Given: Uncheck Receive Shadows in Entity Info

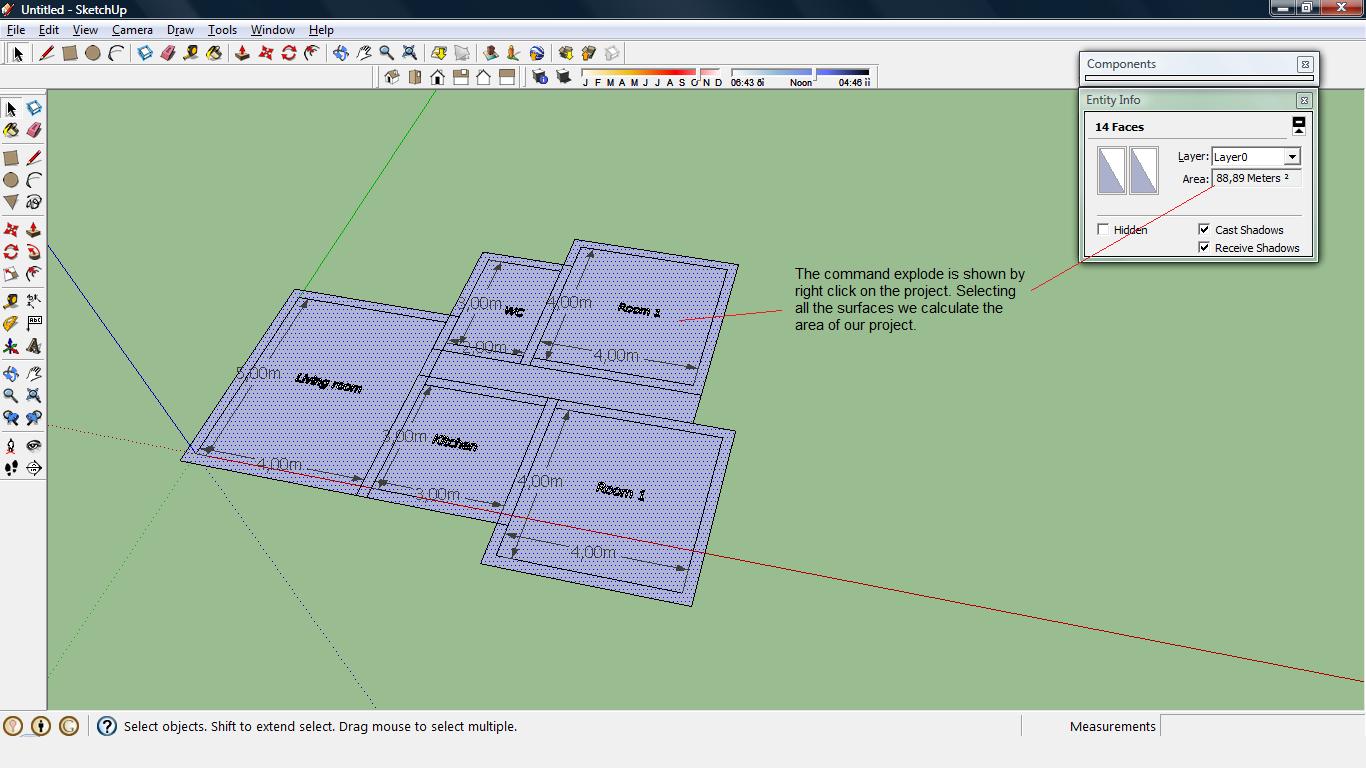Looking at the screenshot, I should point(1203,247).
